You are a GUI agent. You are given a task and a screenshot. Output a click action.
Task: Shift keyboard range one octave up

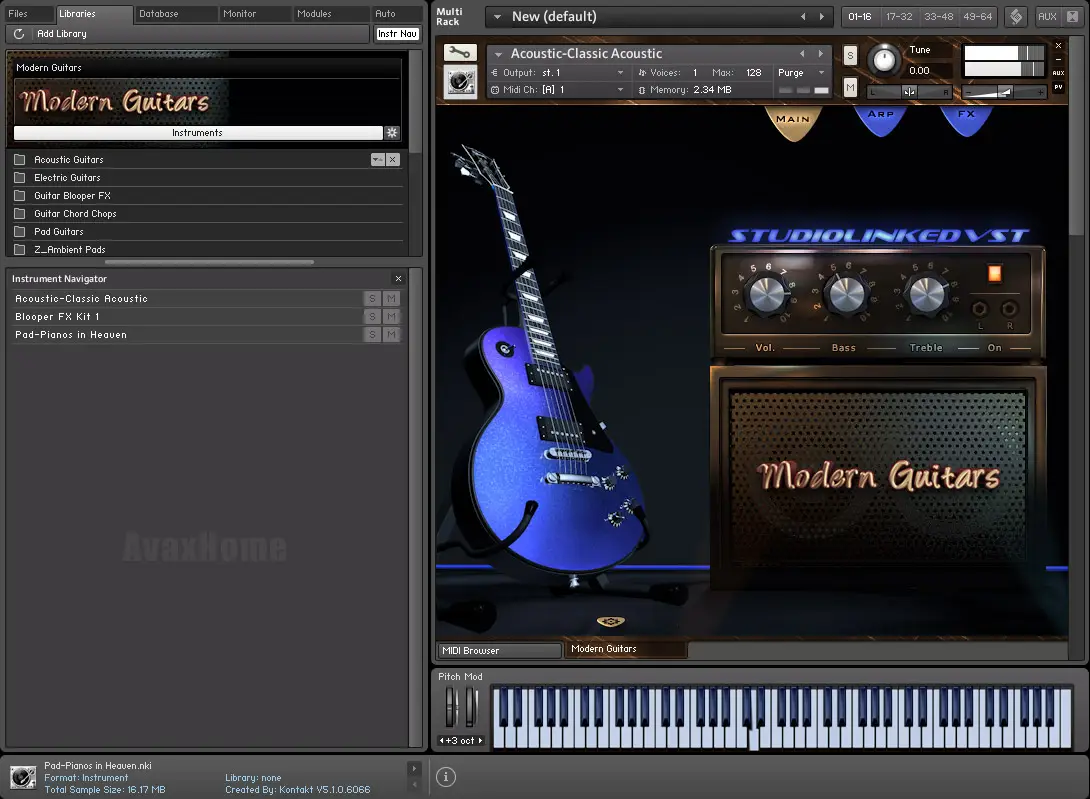tap(480, 741)
